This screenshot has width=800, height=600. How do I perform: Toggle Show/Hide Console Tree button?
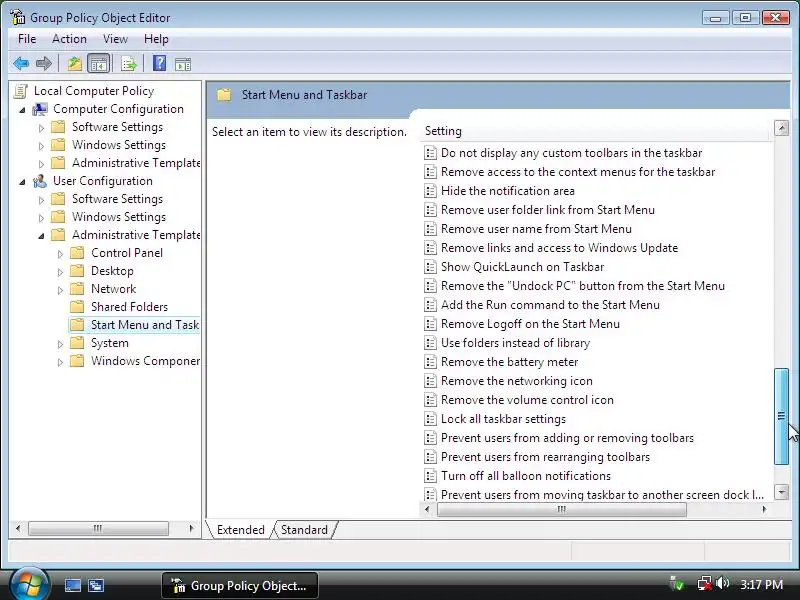[x=98, y=64]
